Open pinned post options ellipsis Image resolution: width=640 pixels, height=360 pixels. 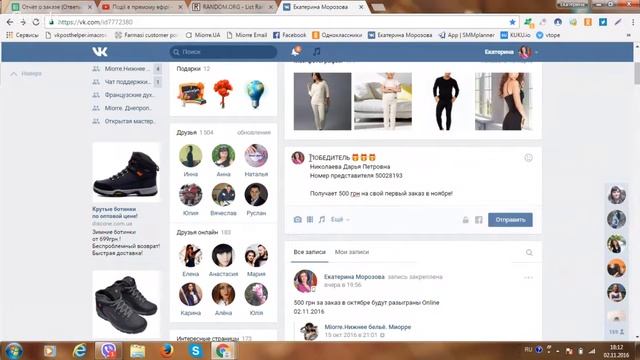(528, 278)
